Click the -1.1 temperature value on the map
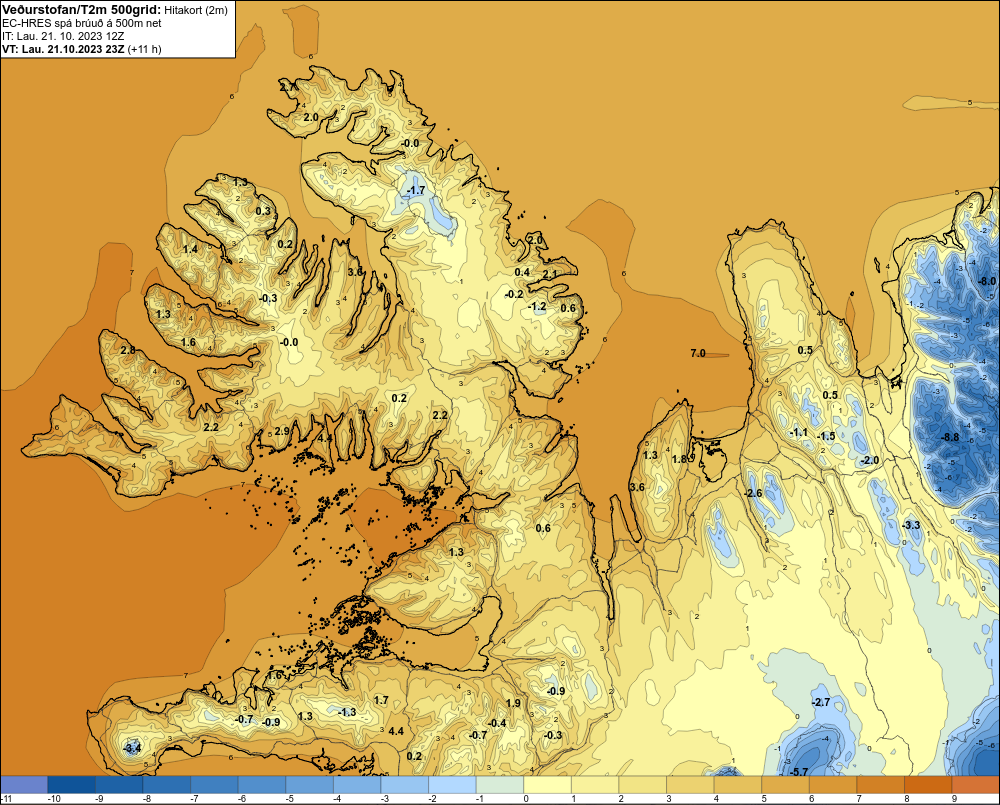The height and width of the screenshot is (805, 1000). click(x=798, y=432)
